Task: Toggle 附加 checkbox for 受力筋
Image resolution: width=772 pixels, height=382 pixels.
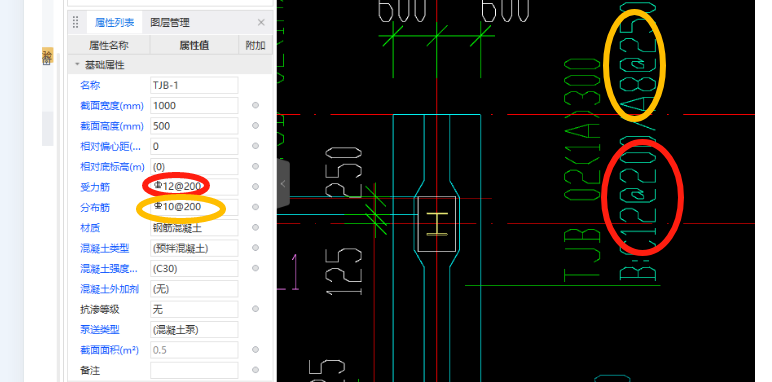Action: [255, 187]
